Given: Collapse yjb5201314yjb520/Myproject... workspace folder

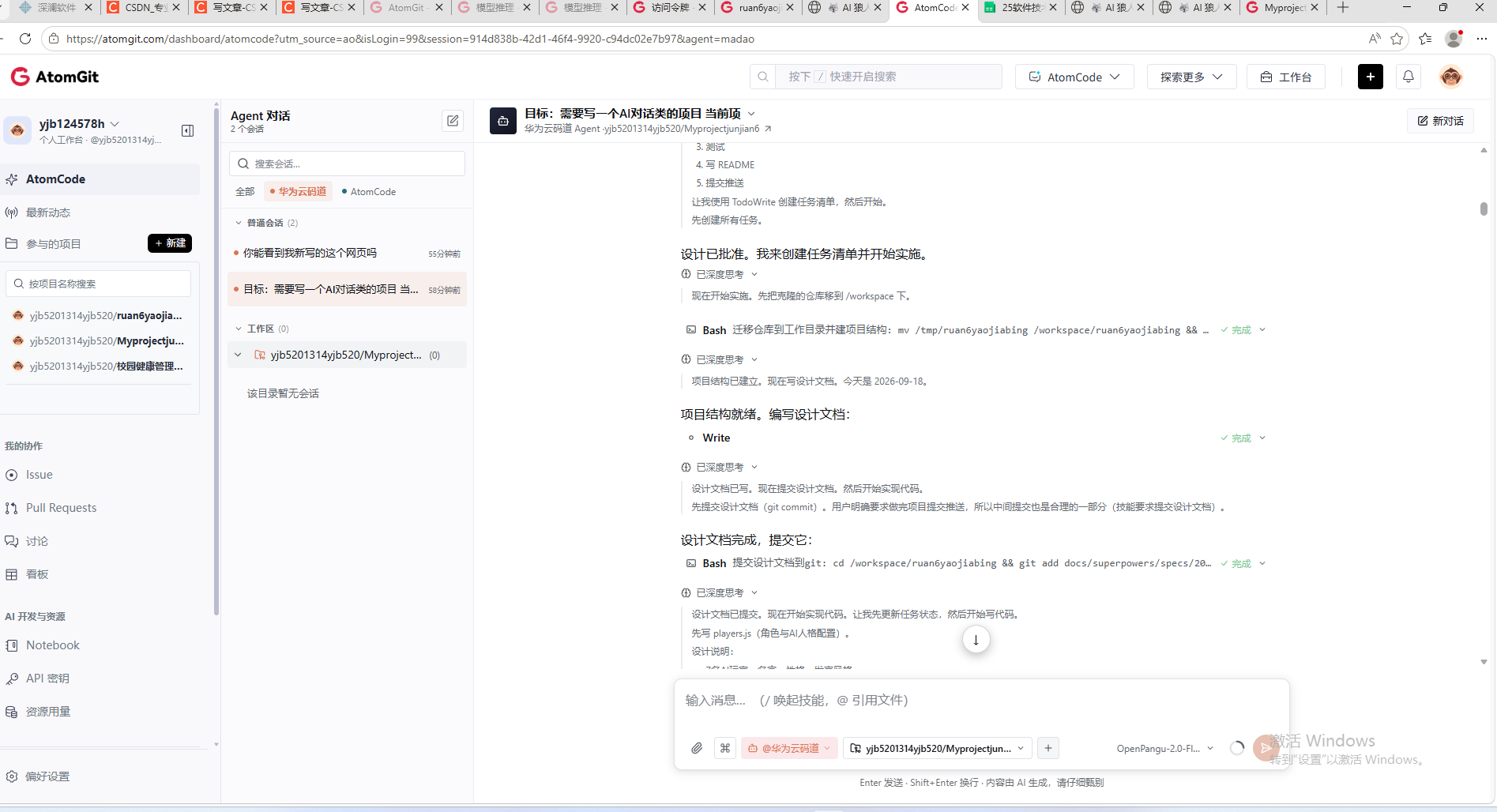Looking at the screenshot, I should [x=238, y=355].
